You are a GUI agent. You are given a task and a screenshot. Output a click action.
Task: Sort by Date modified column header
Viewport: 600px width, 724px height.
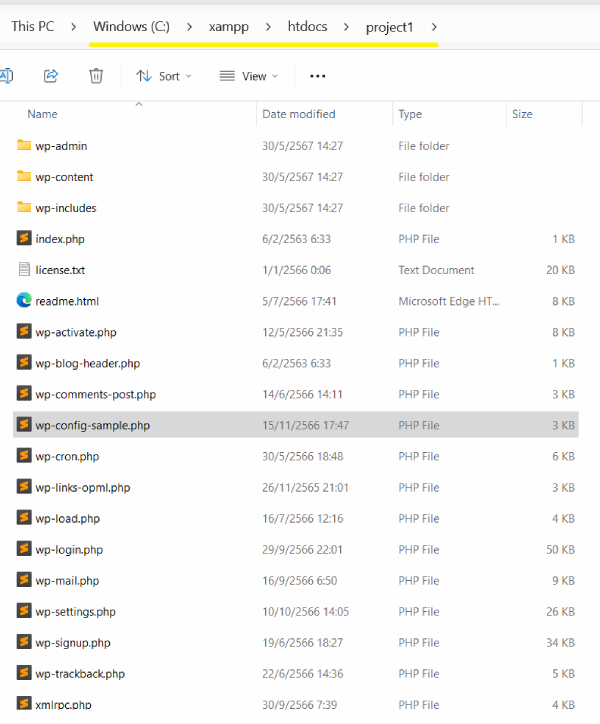pyautogui.click(x=299, y=114)
